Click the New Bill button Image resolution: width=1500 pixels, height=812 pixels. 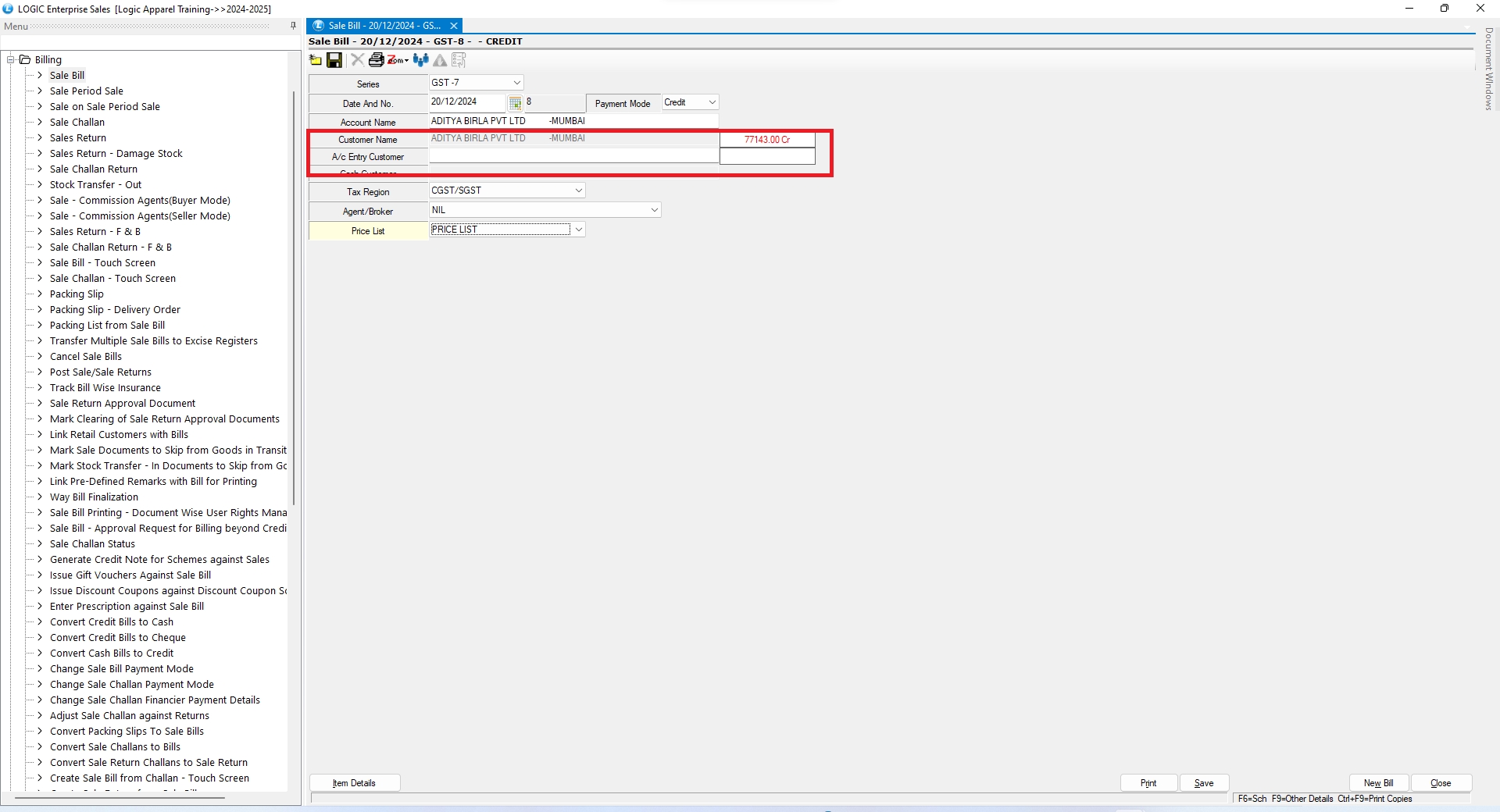pyautogui.click(x=1378, y=783)
